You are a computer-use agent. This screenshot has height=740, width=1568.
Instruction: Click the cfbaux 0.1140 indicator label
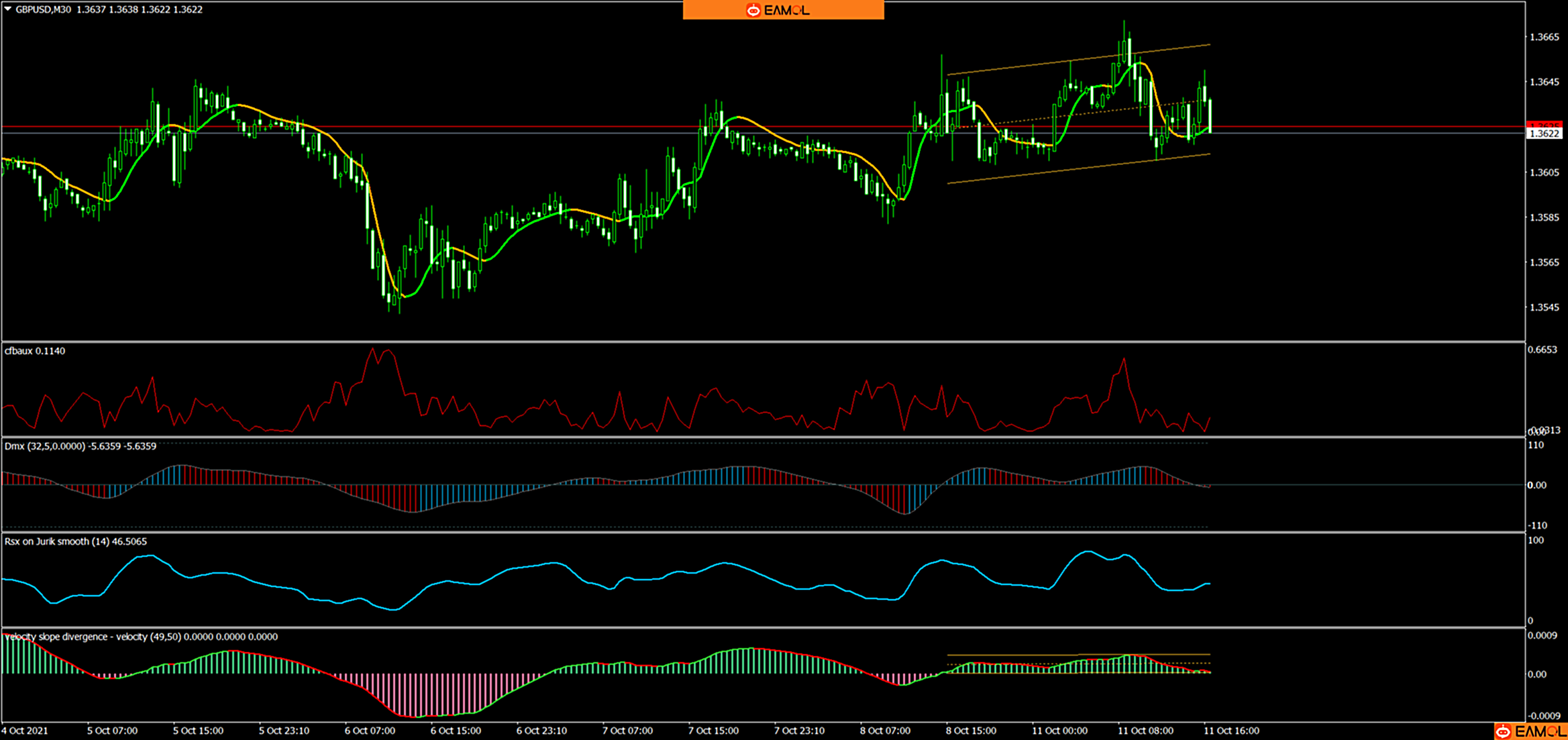coord(35,351)
